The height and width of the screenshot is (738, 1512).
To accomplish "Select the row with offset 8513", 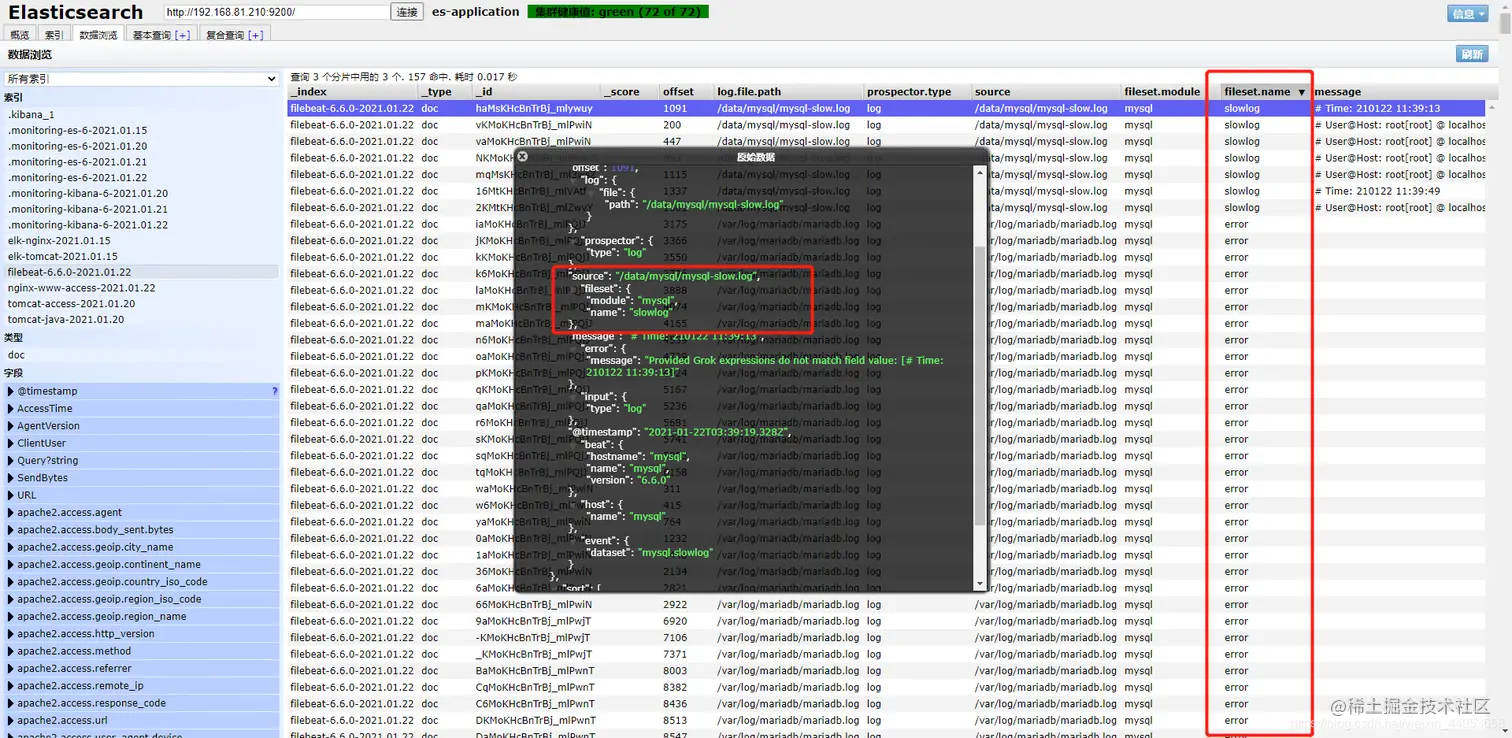I will 887,720.
